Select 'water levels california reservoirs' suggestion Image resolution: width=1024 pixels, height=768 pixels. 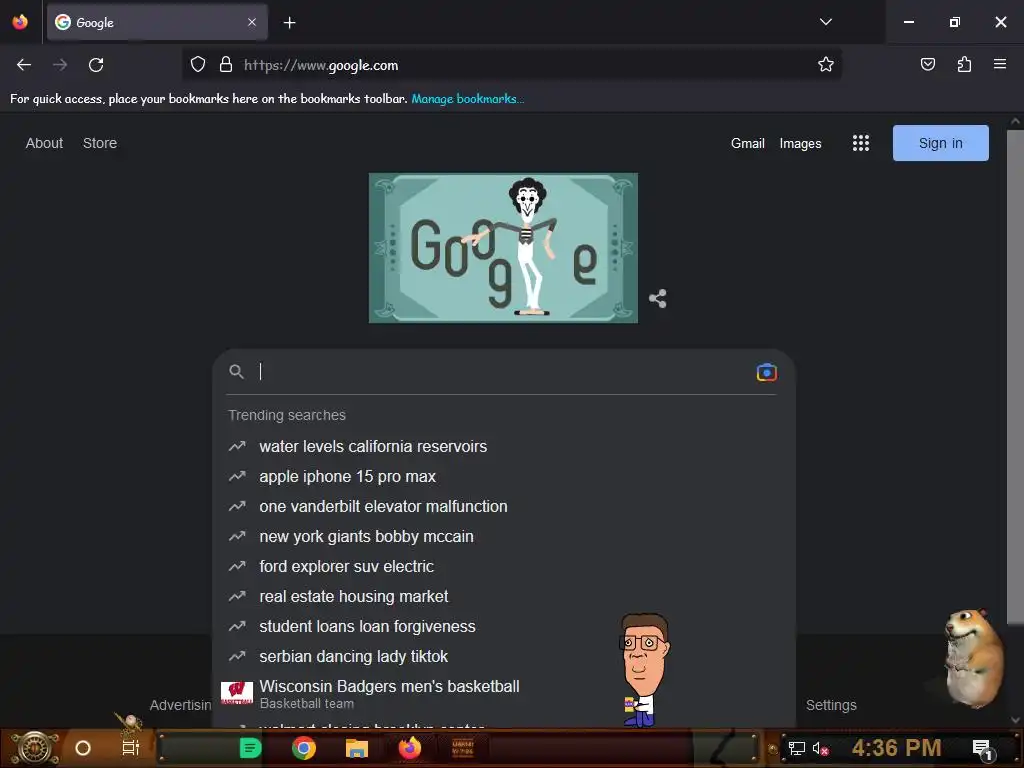503,447
